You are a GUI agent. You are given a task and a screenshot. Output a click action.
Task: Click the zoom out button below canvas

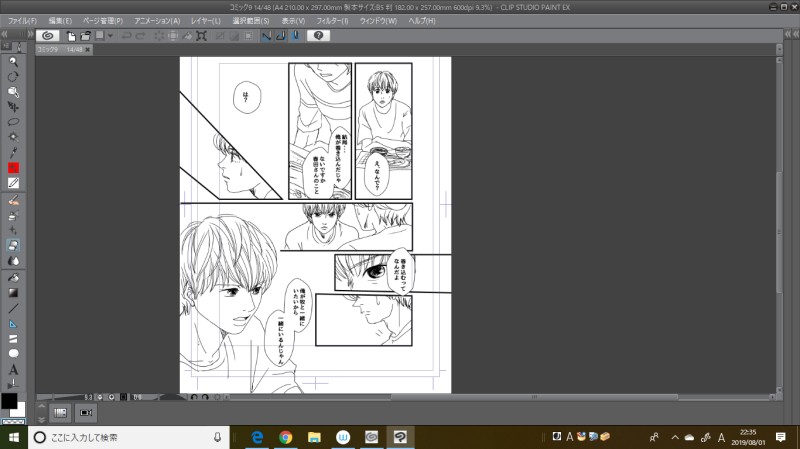pos(100,397)
